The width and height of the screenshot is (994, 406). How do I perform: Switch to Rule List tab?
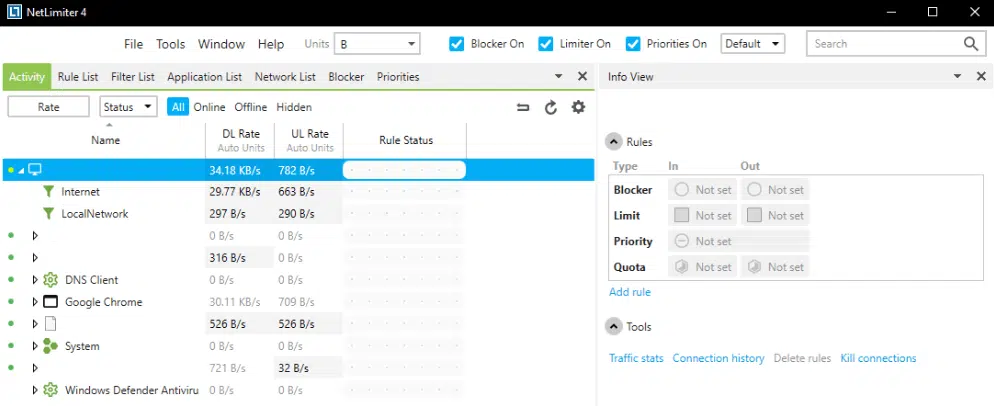(78, 77)
